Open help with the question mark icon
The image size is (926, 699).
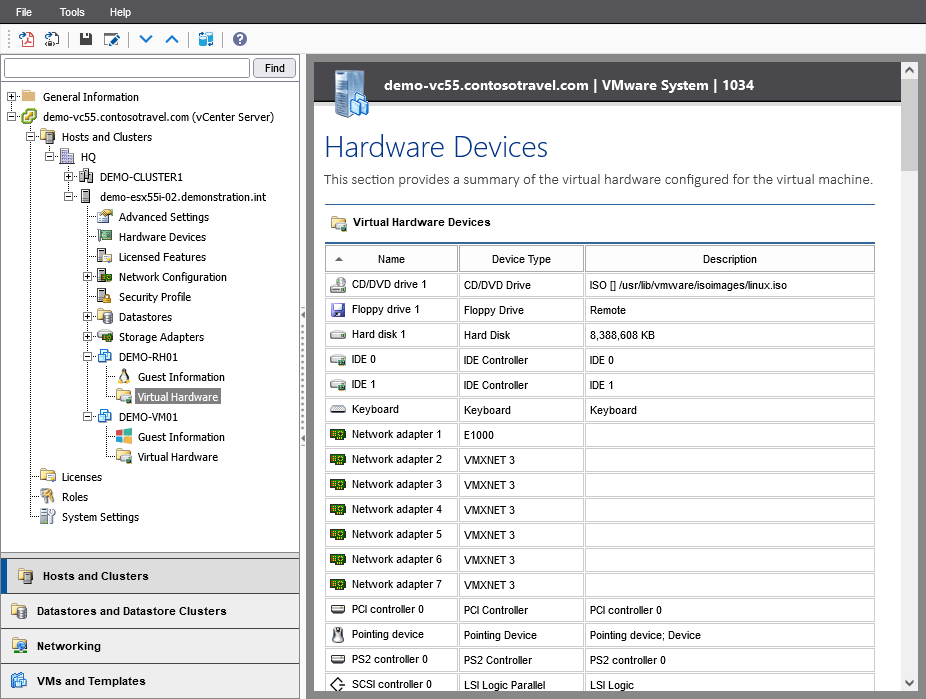(239, 40)
